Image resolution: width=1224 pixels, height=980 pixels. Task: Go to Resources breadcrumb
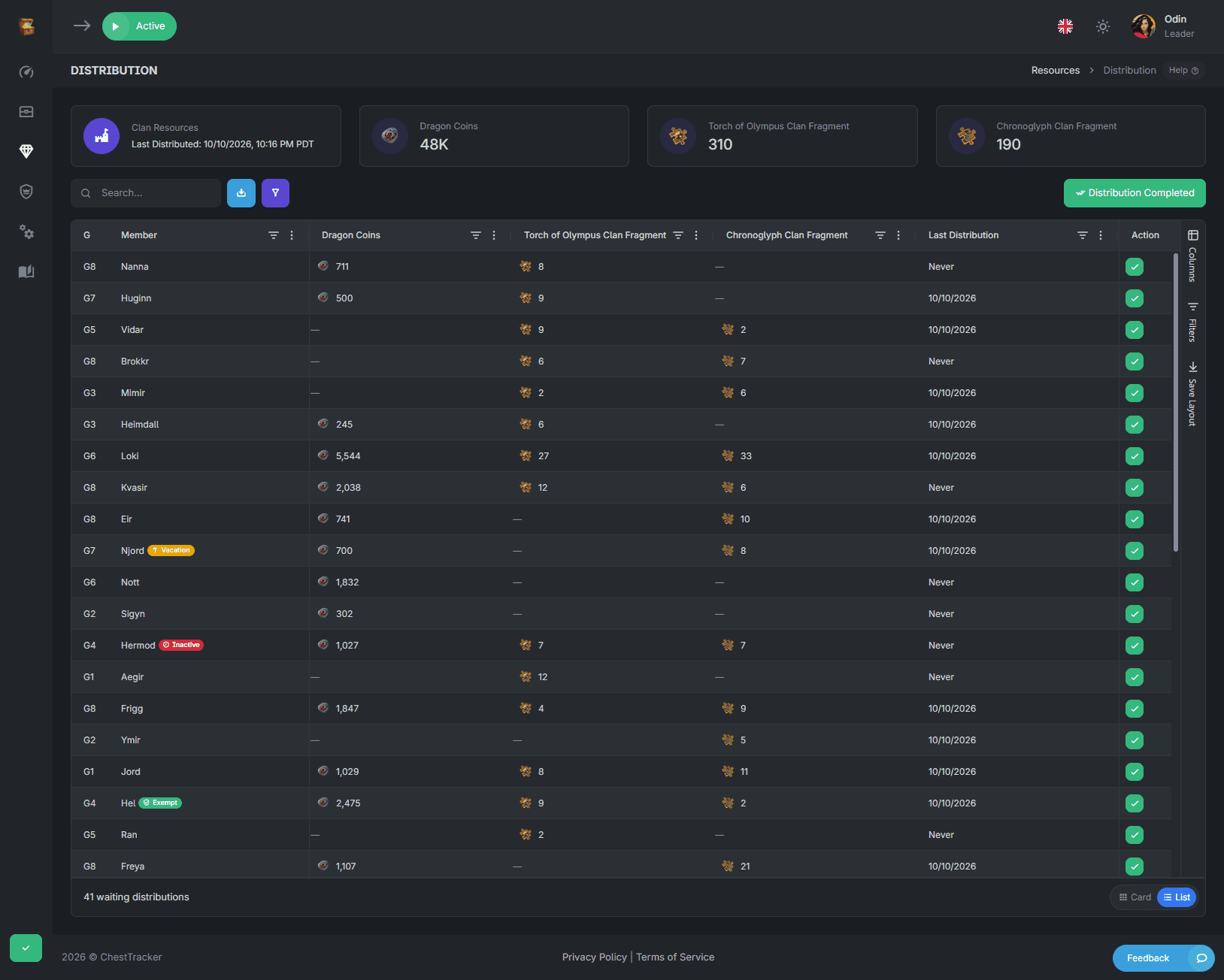tap(1056, 71)
